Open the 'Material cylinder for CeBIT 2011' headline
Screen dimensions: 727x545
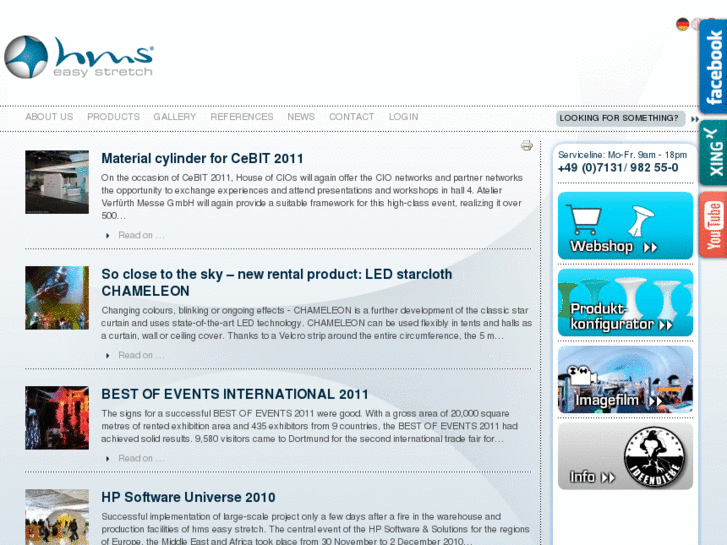[x=202, y=159]
